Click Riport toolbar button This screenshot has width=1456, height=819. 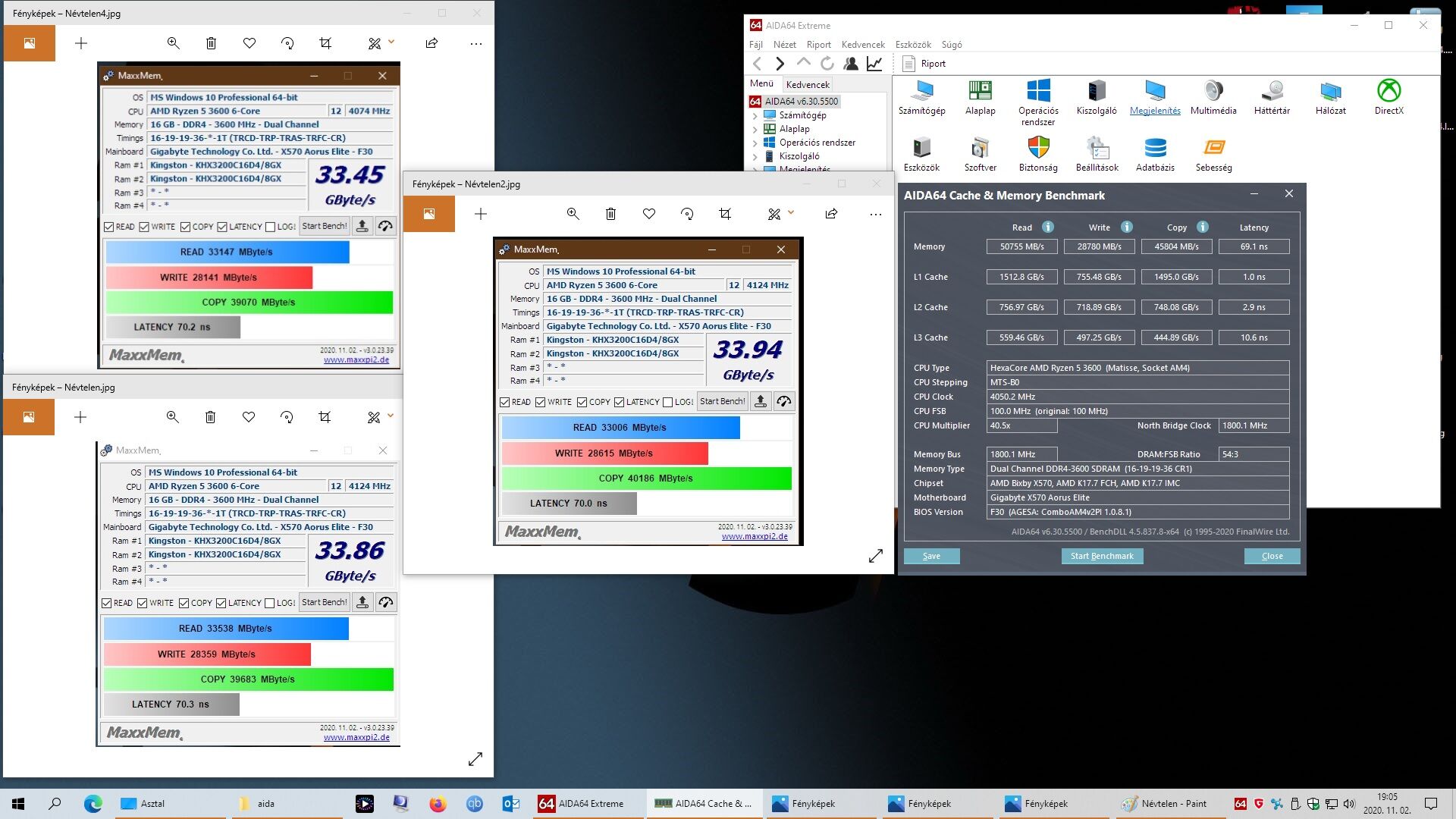[924, 64]
